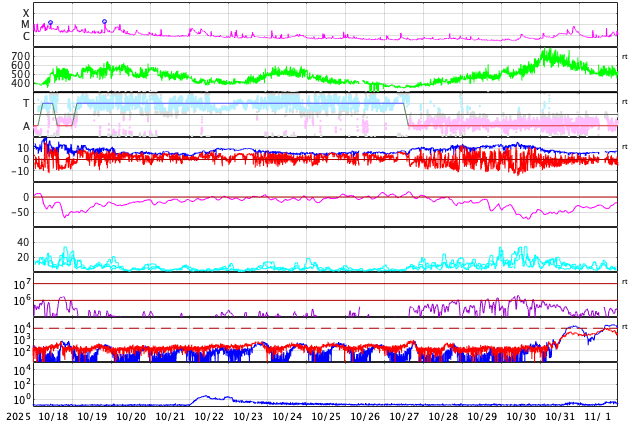
Task: Click the T label on sector panel
Action: pyautogui.click(x=26, y=103)
